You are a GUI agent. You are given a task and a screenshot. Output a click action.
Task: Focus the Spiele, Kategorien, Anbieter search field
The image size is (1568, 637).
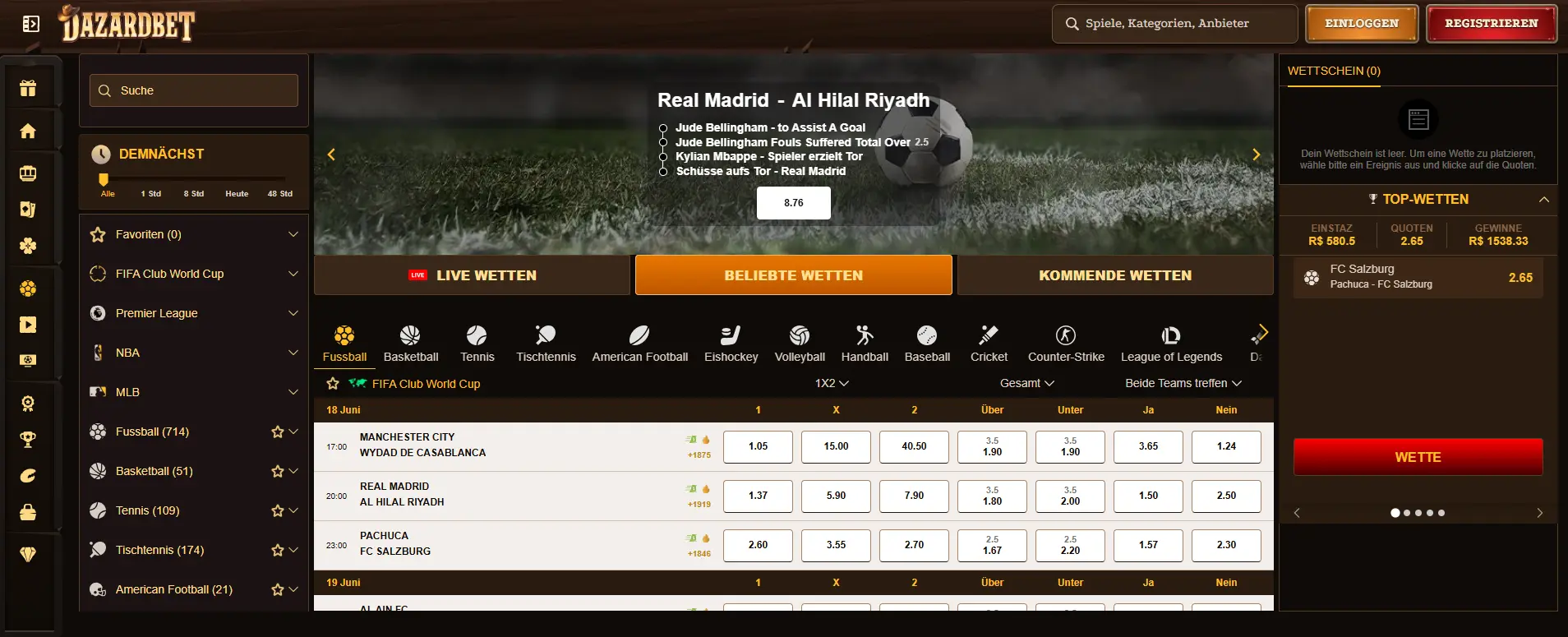pos(1175,24)
